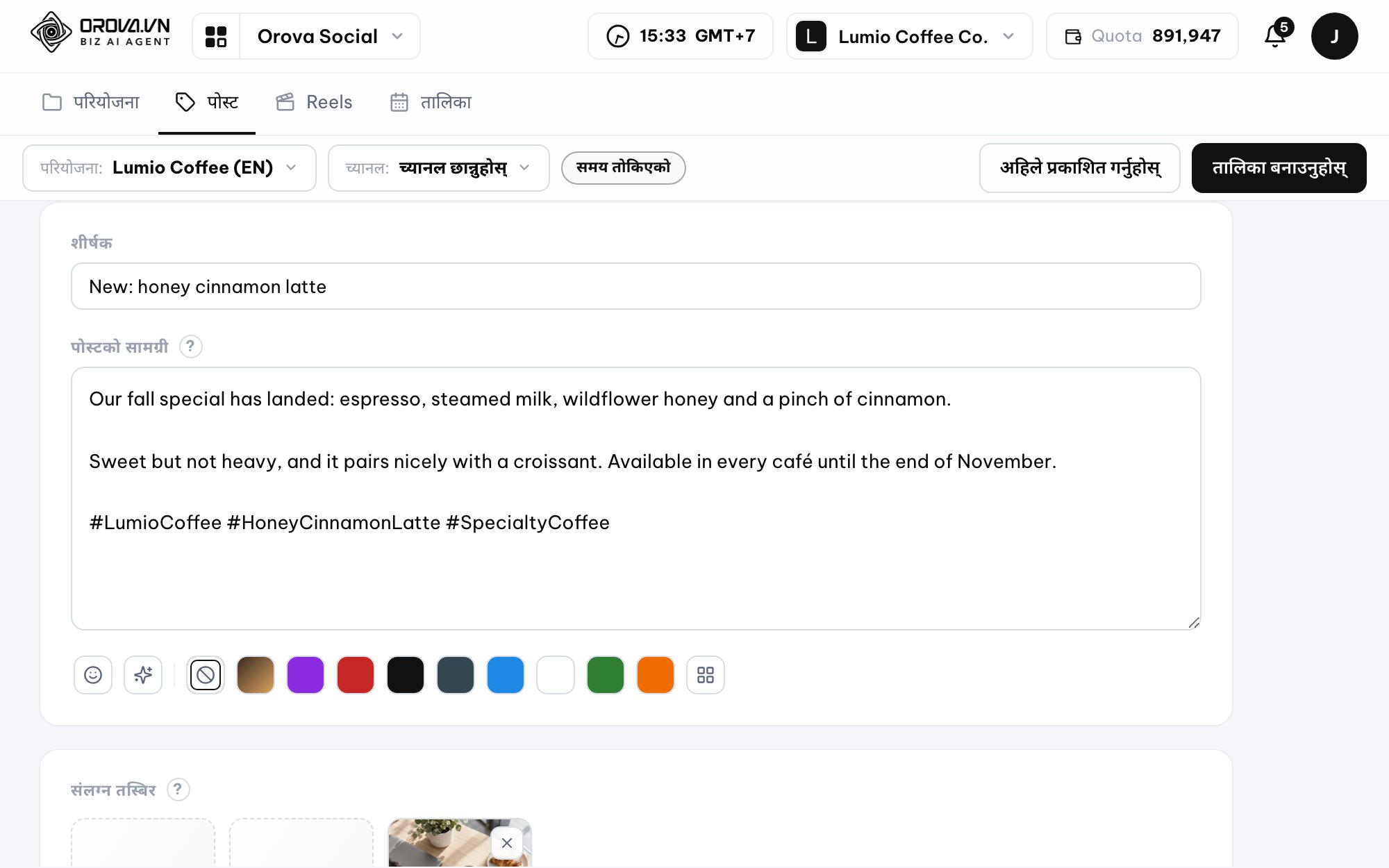The height and width of the screenshot is (868, 1389).
Task: Click the clock icon next to 15:33
Action: point(617,36)
